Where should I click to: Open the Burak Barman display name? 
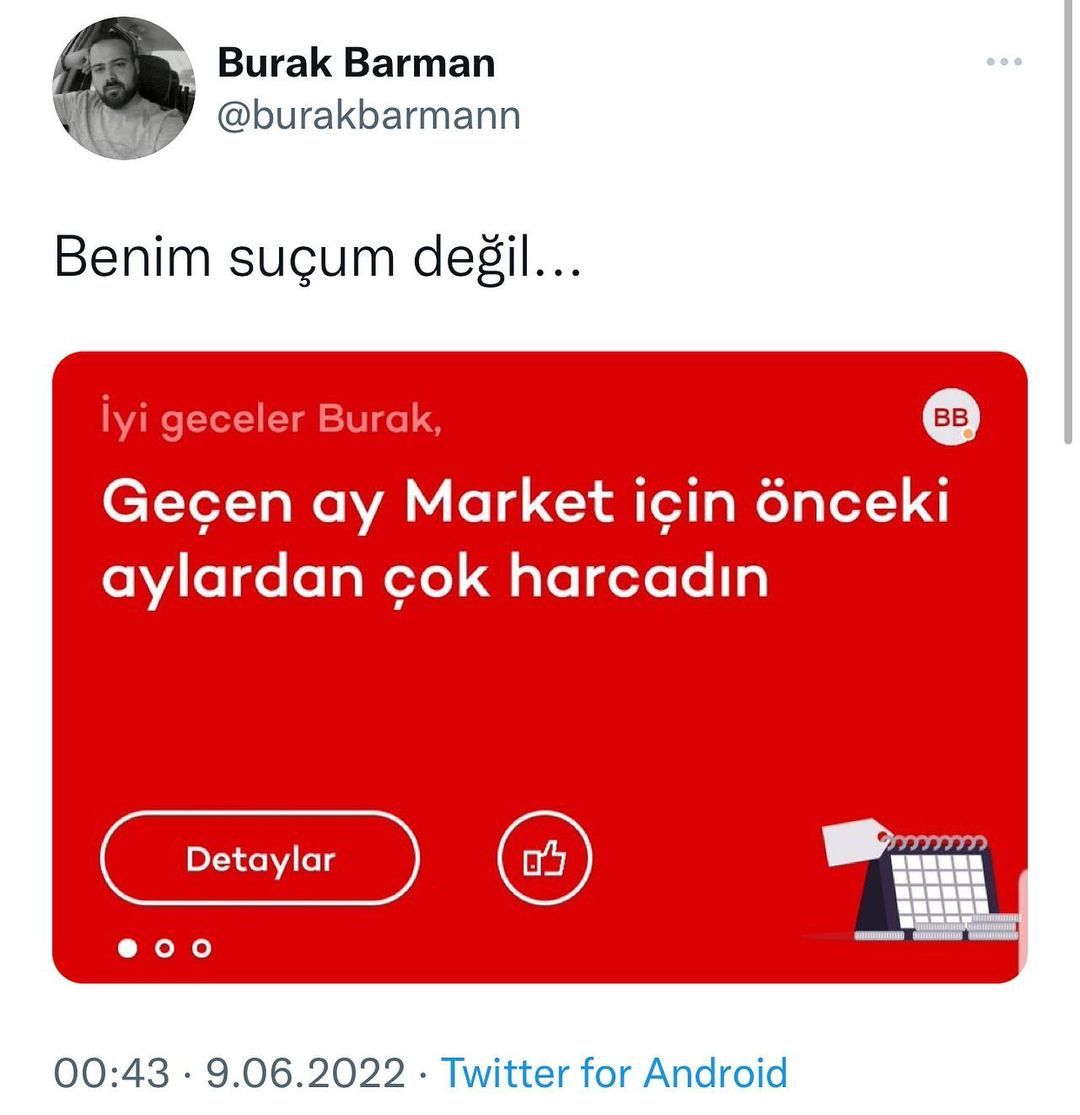pyautogui.click(x=356, y=63)
